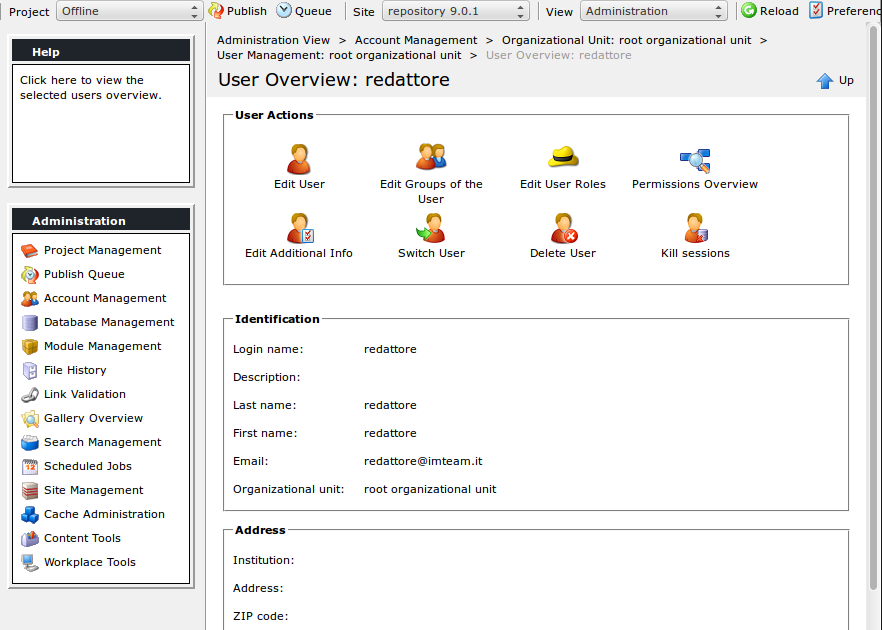Screen dimensions: 882x630
Task: Click the Help panel text
Action: click(91, 88)
